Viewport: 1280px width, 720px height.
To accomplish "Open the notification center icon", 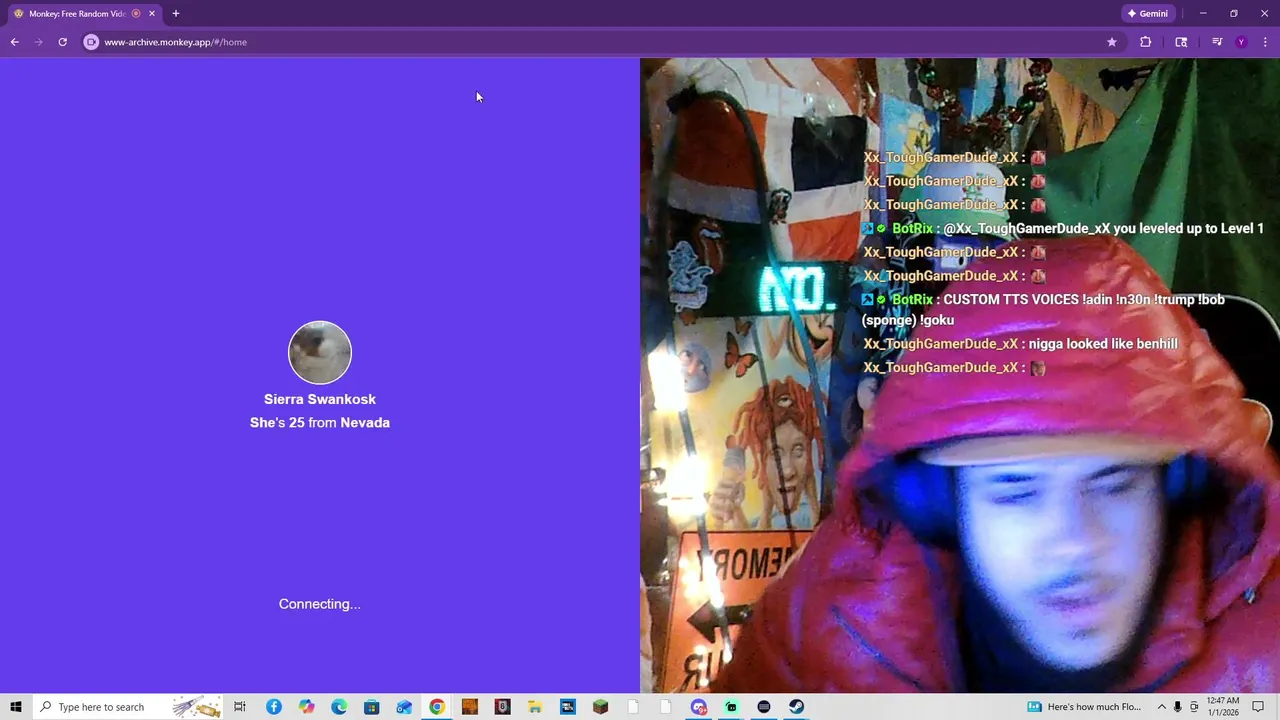I will [1258, 707].
